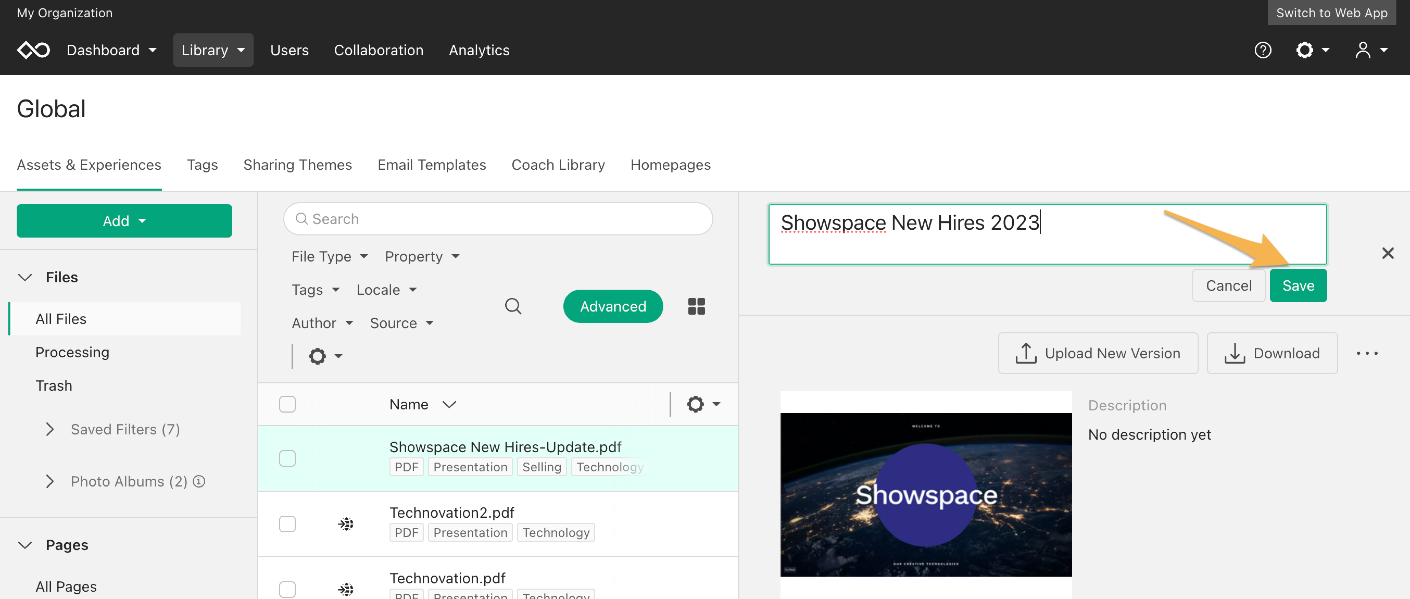Image resolution: width=1410 pixels, height=599 pixels.
Task: Collapse the Files section
Action: point(25,277)
